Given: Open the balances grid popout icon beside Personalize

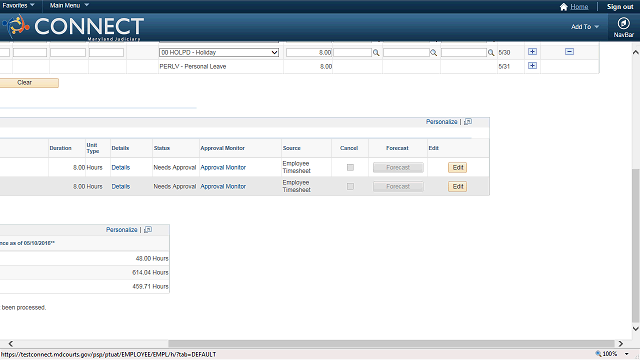Looking at the screenshot, I should point(148,230).
